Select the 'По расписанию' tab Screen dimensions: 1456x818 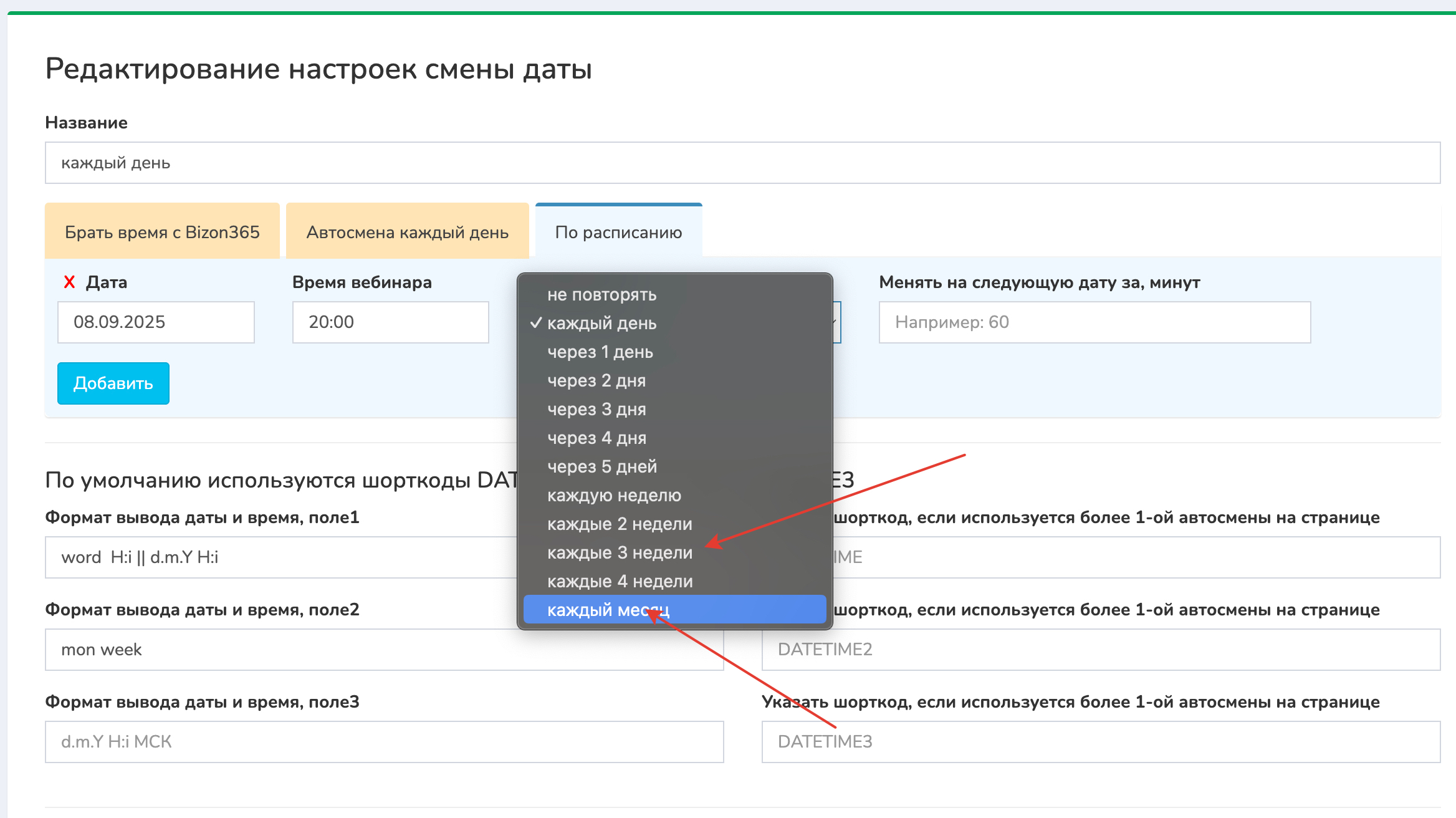(x=618, y=232)
